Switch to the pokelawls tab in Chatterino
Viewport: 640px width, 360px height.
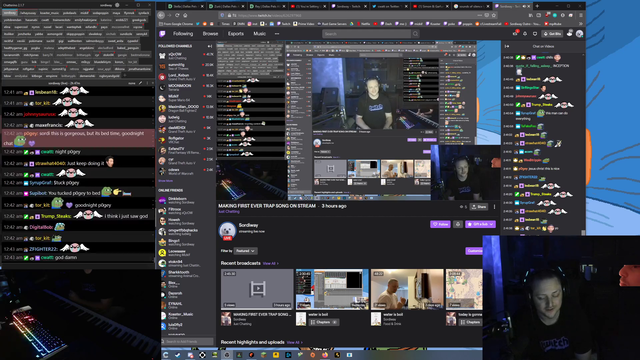[69, 13]
